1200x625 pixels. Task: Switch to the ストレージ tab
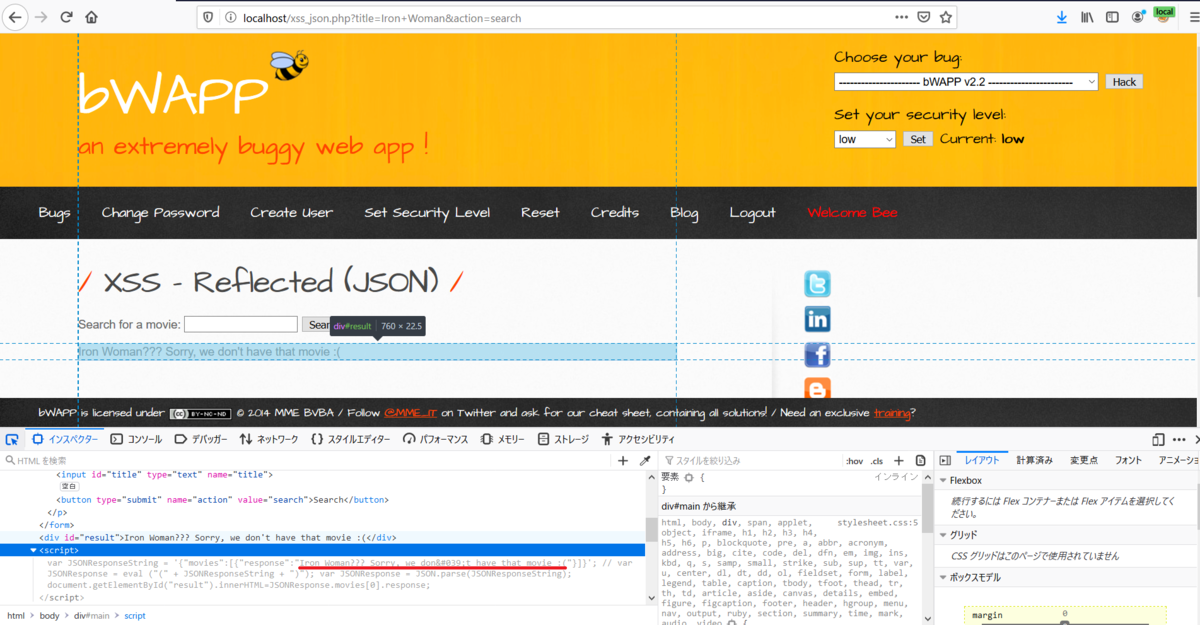(564, 439)
